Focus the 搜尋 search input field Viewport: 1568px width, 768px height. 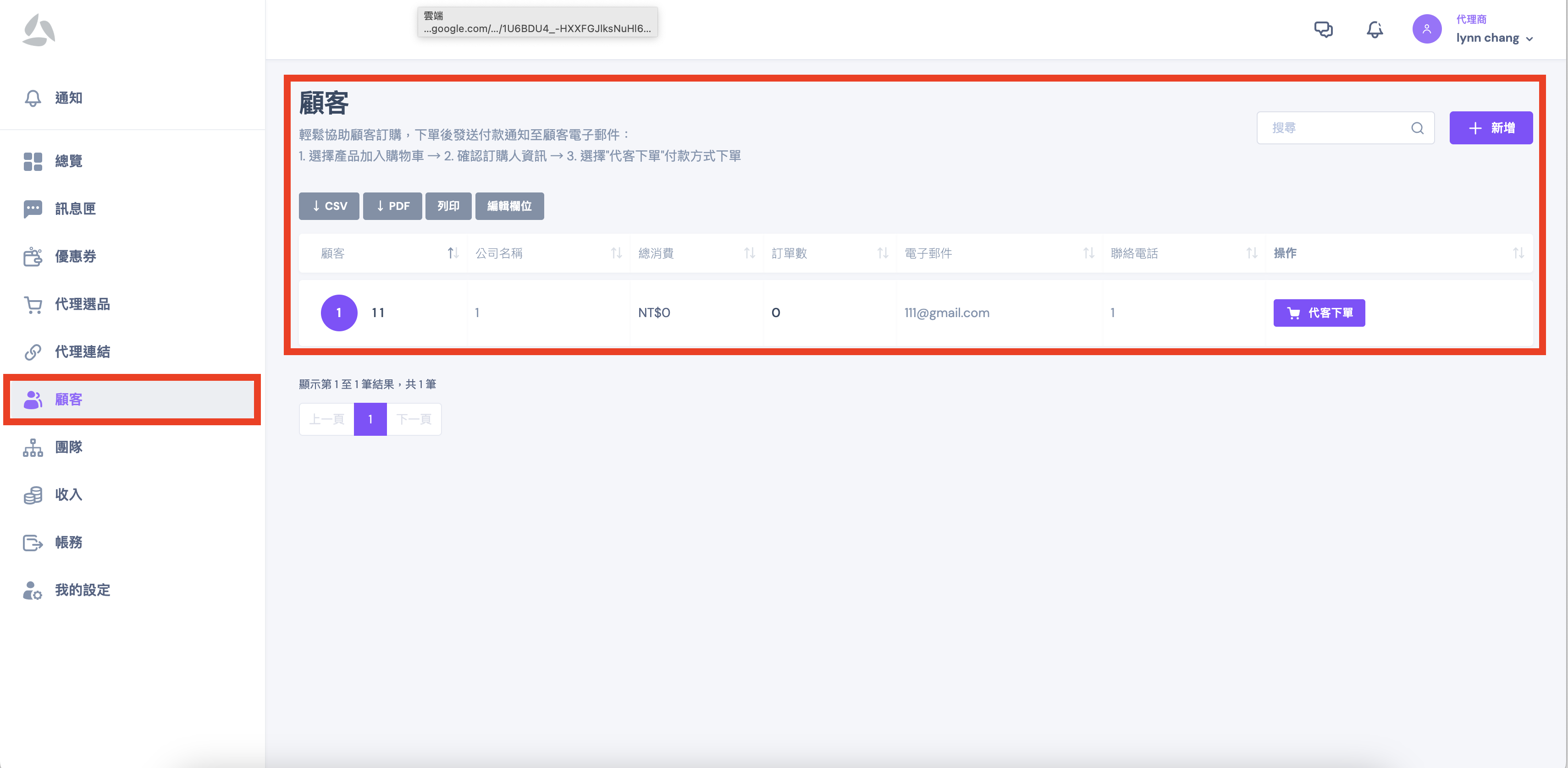pyautogui.click(x=1333, y=128)
